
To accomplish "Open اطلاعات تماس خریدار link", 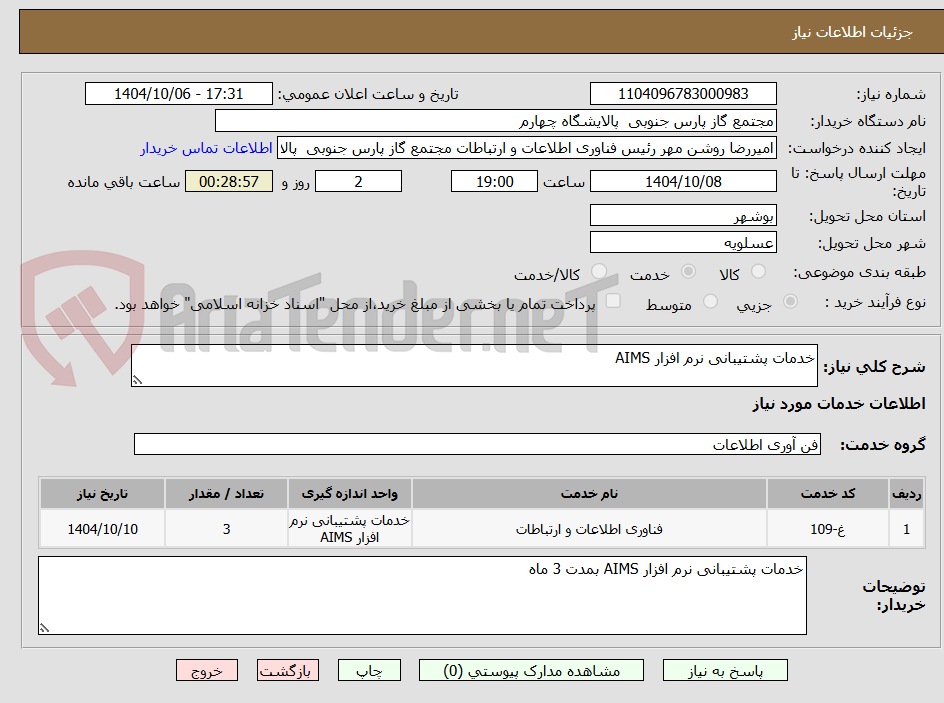I will (206, 148).
